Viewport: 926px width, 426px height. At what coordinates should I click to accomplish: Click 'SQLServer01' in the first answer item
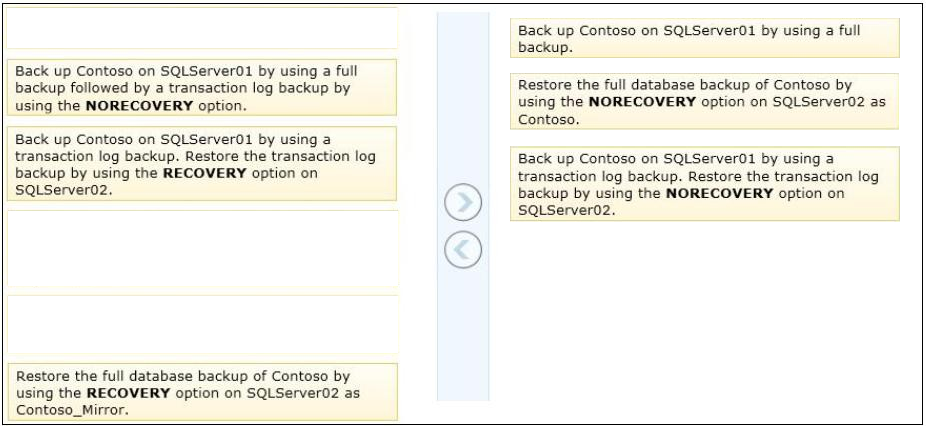pos(709,31)
